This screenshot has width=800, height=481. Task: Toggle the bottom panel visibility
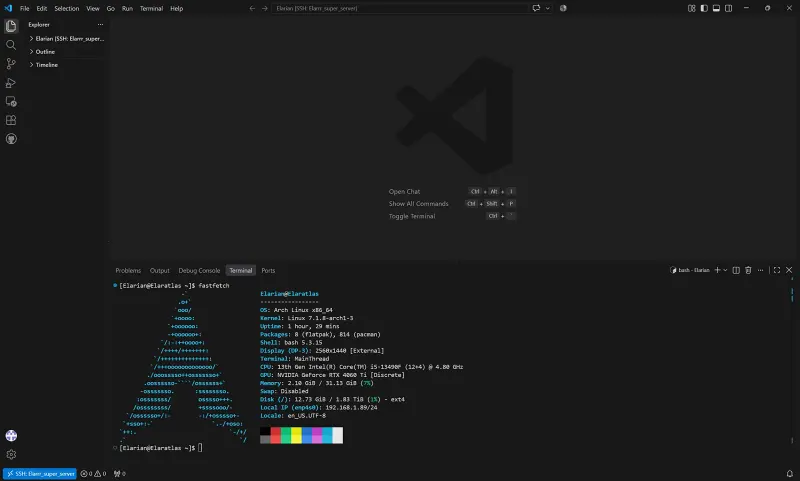716,8
